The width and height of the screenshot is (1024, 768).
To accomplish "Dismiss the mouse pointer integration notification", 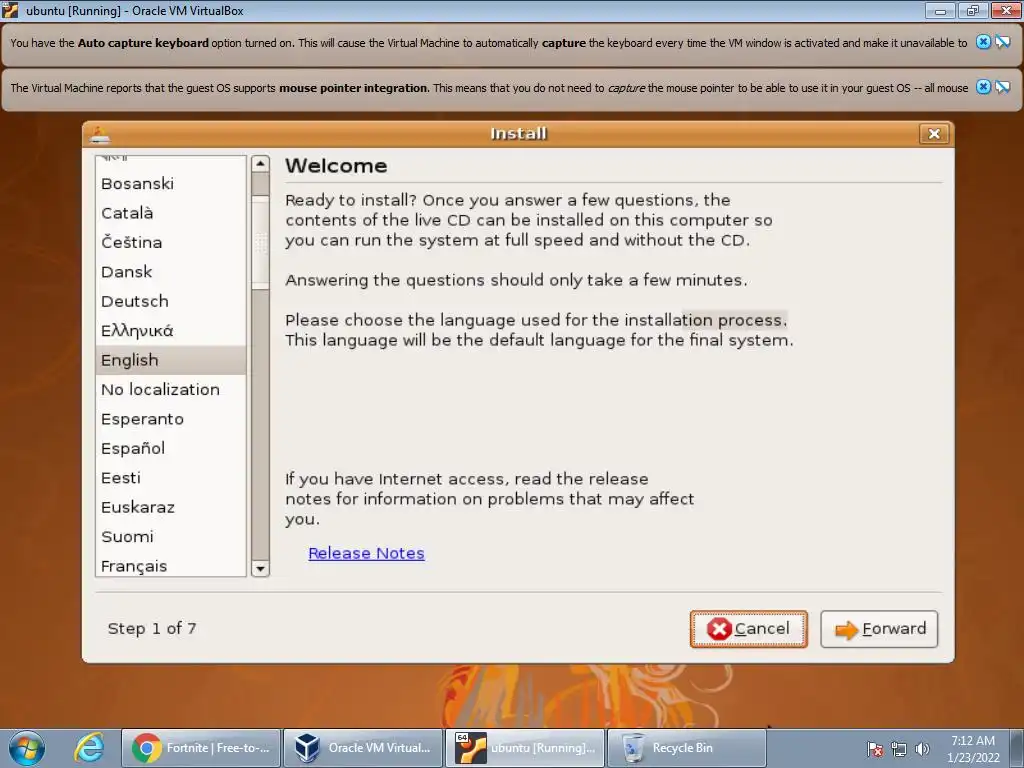I will pos(983,87).
